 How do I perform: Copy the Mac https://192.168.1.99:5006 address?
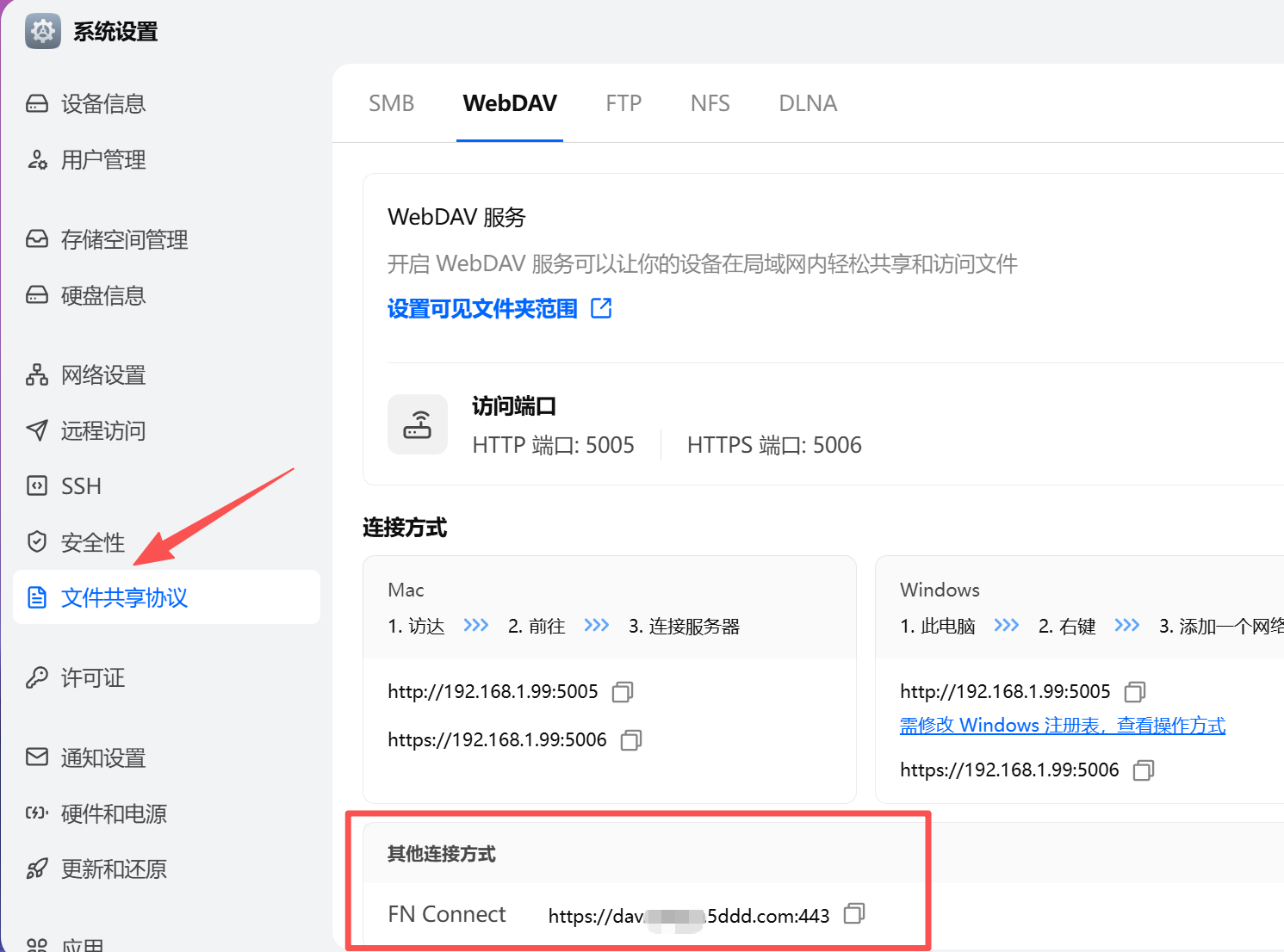click(x=631, y=740)
